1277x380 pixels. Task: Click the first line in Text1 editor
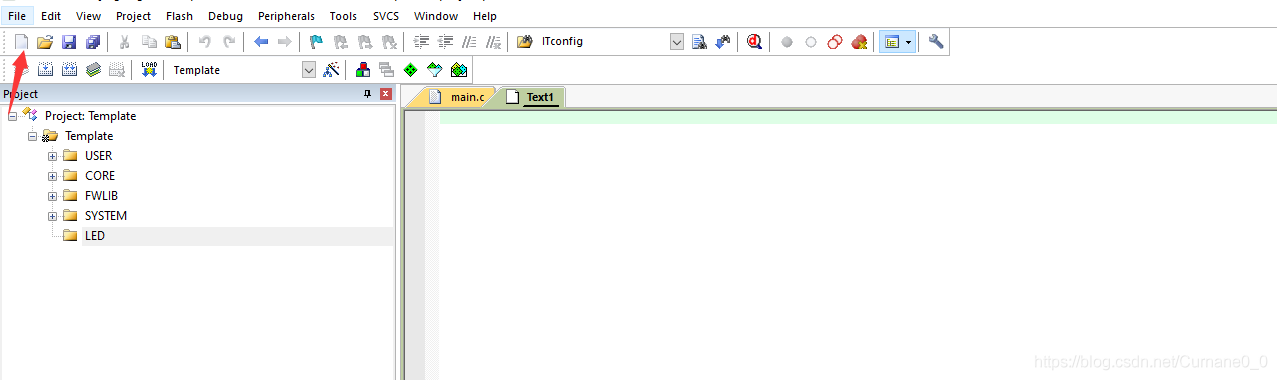[x=857, y=117]
